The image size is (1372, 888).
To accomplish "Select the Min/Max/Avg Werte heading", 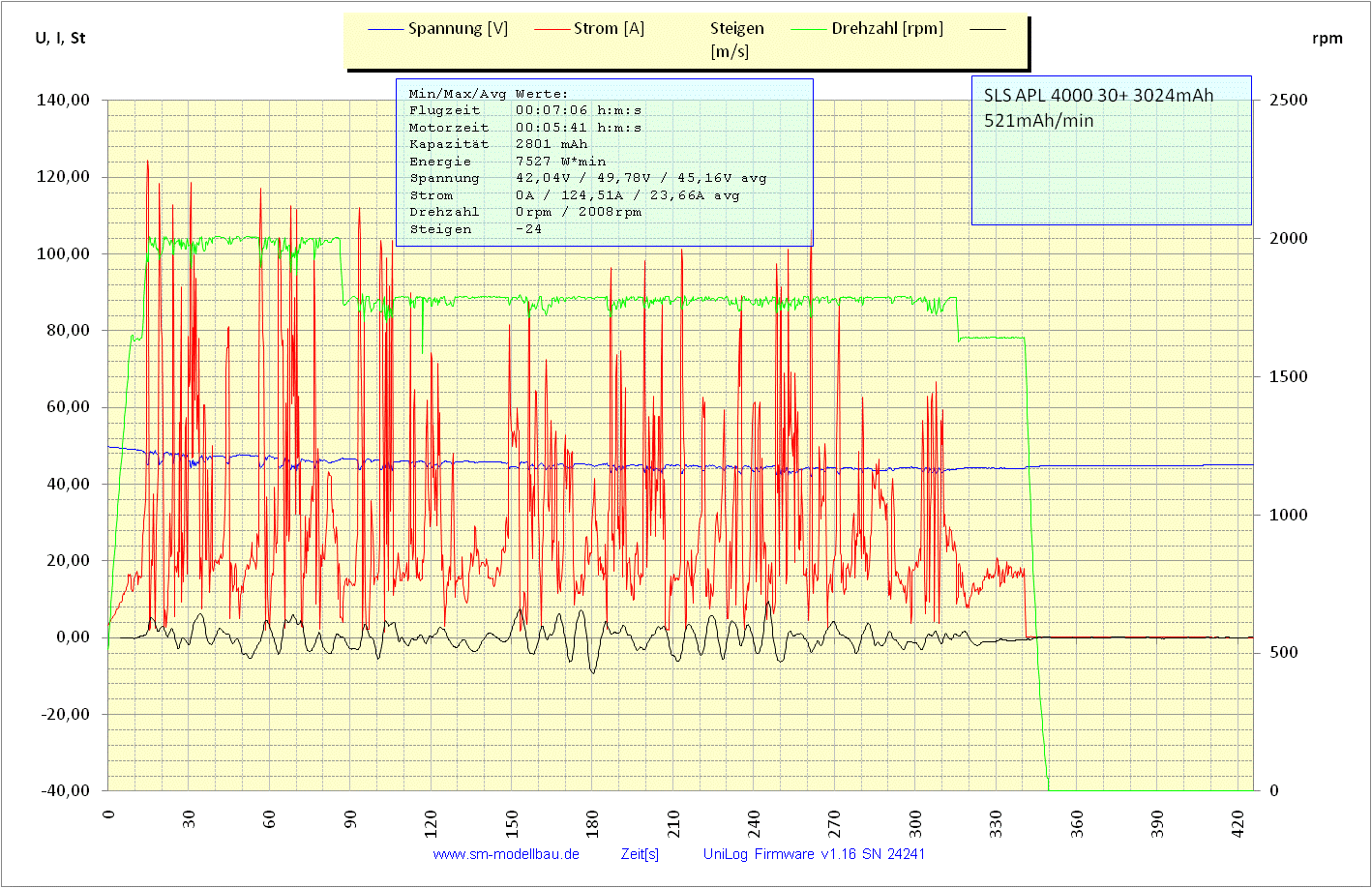I will (489, 94).
